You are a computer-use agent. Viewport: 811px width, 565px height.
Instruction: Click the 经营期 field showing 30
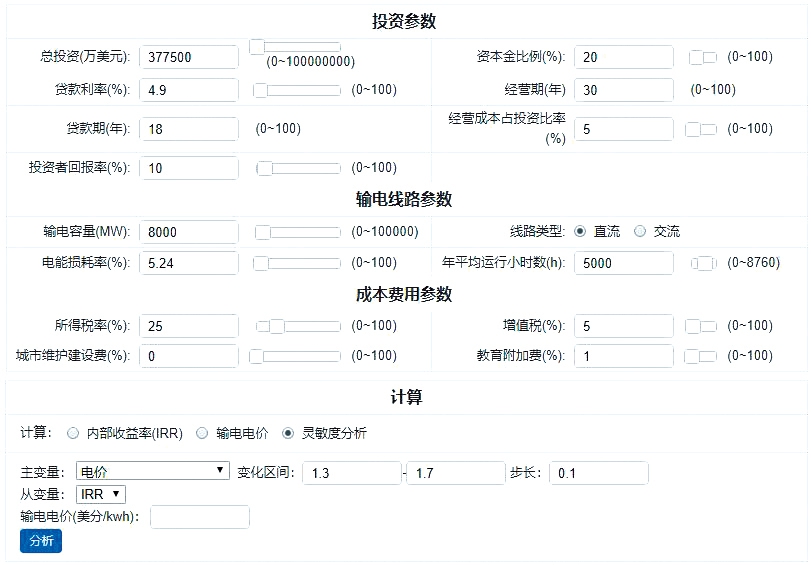point(624,90)
